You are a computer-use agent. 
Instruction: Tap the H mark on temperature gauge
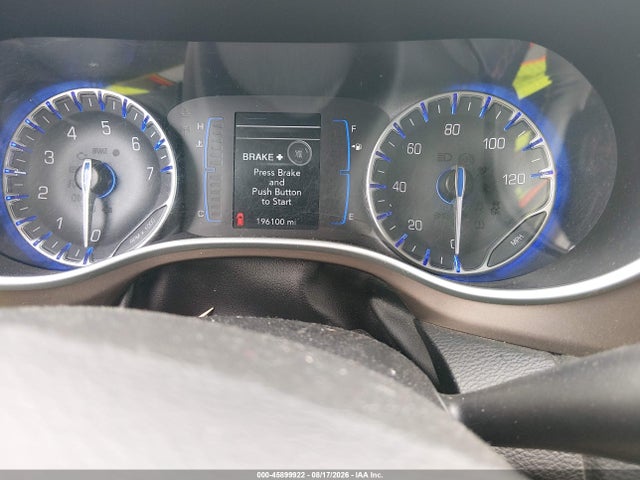pos(200,127)
